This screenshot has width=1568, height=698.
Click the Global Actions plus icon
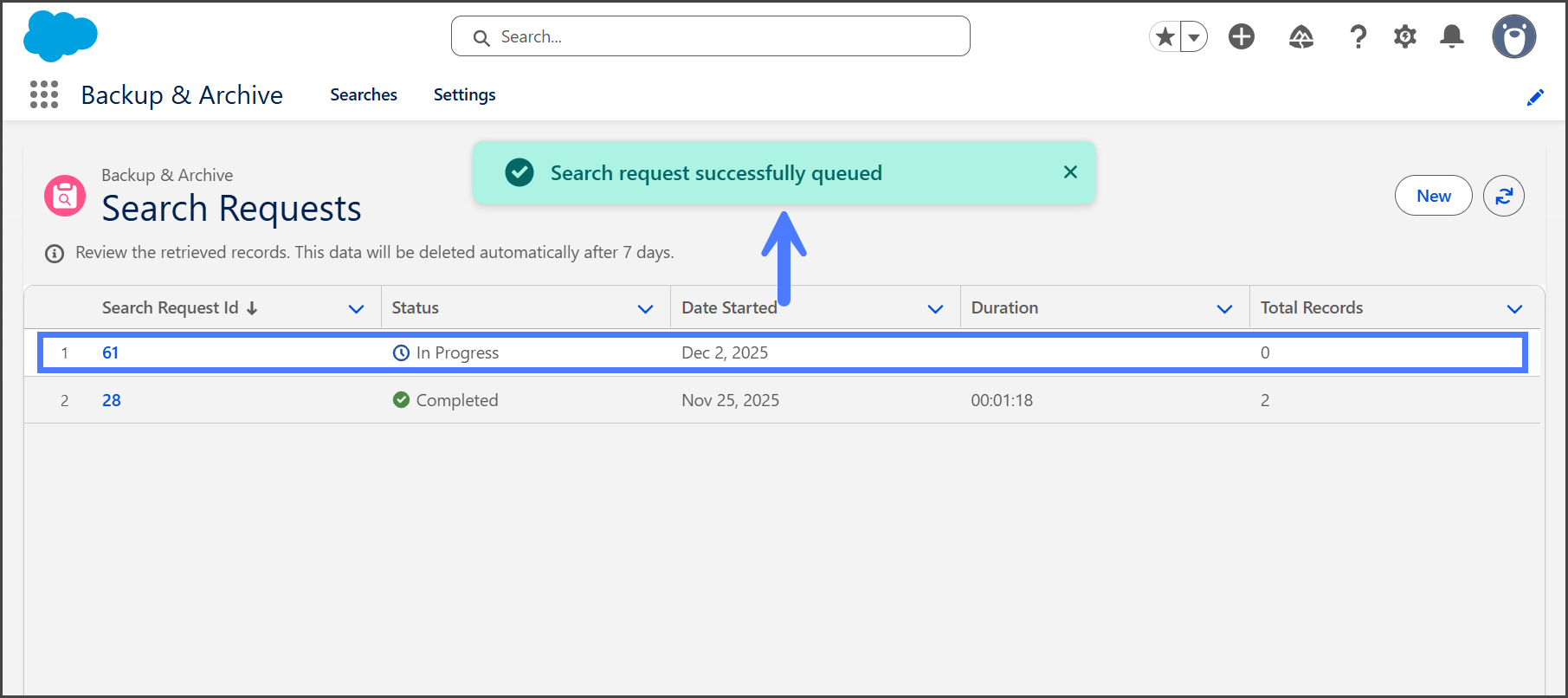(1242, 36)
